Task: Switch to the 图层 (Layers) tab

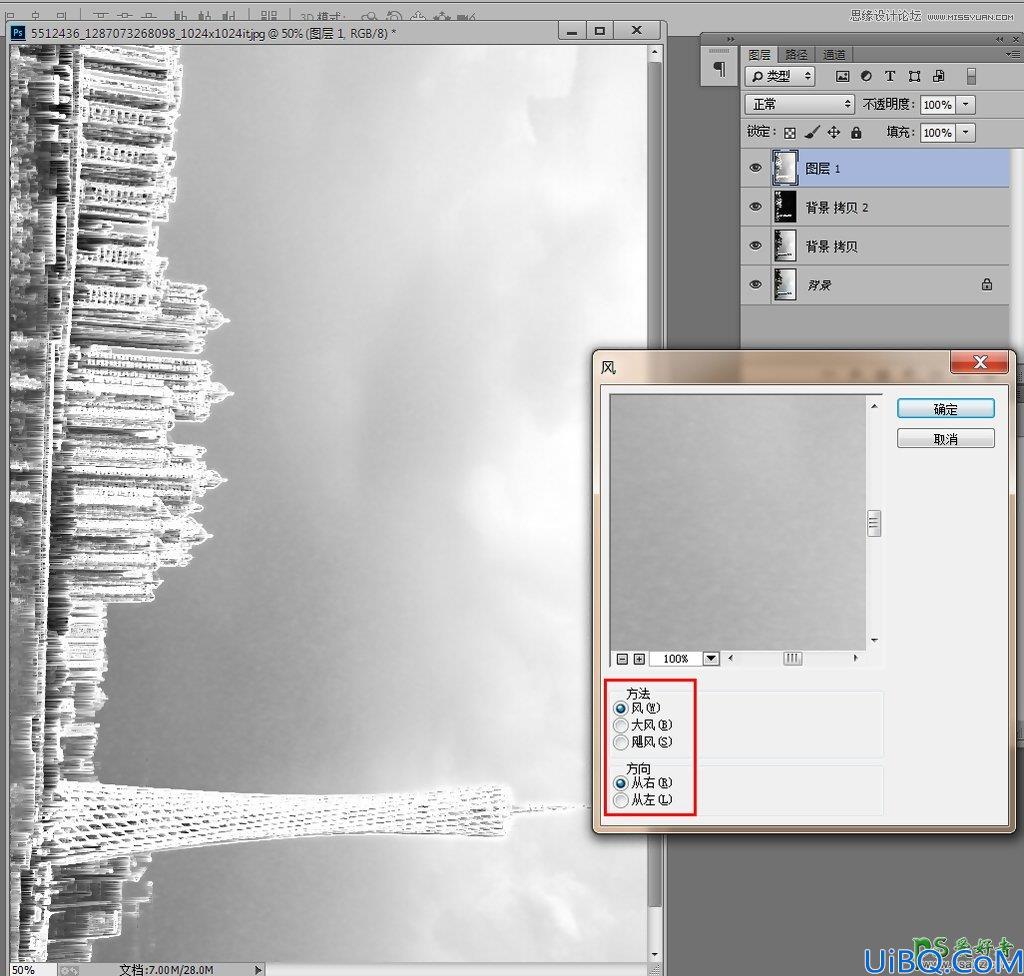Action: pos(760,55)
